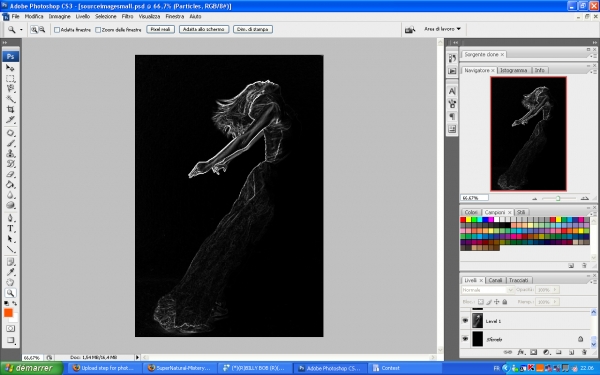Viewport: 600px width, 375px height.
Task: Select the History Brush tool
Action: (10, 164)
